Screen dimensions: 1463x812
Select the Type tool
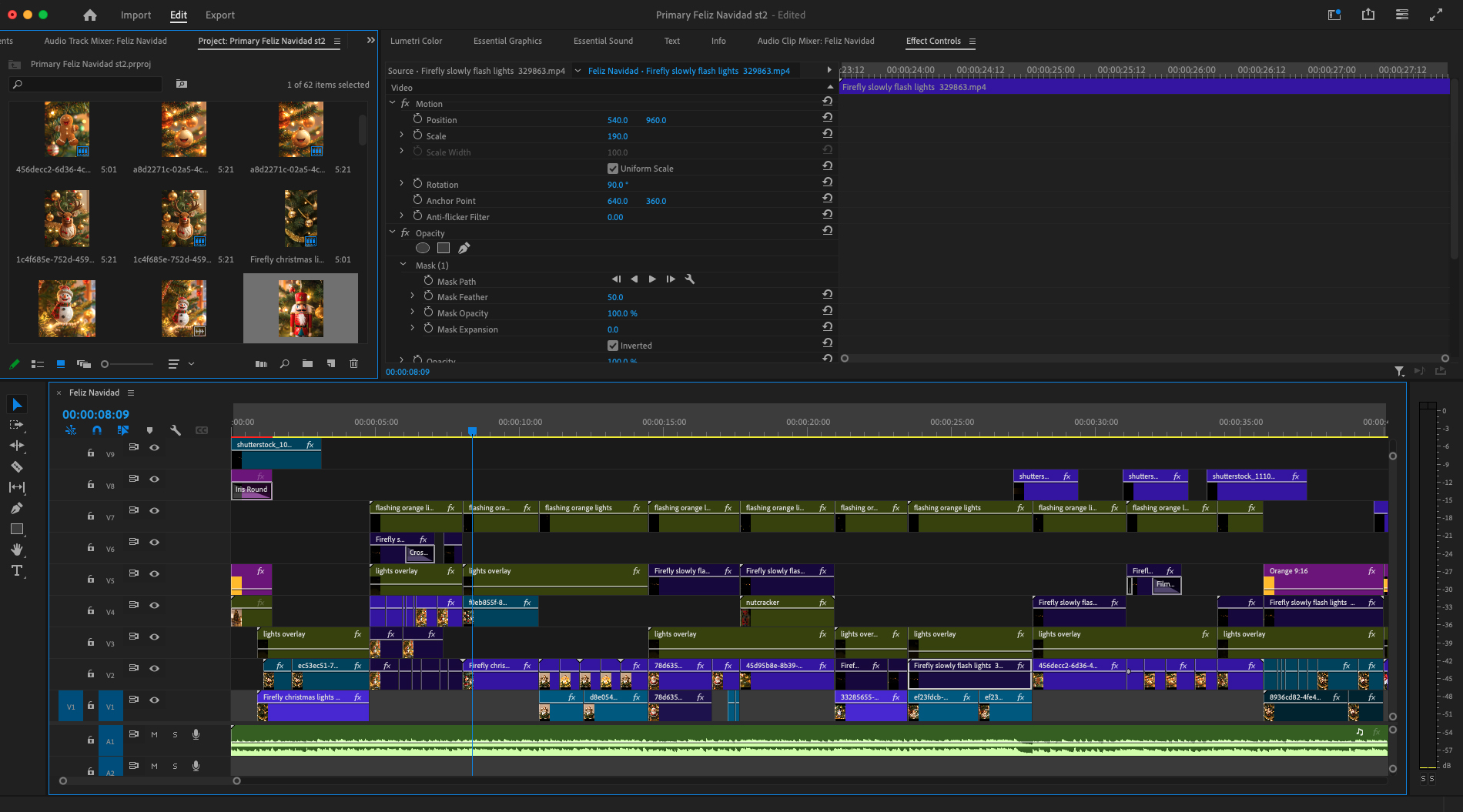click(x=16, y=570)
